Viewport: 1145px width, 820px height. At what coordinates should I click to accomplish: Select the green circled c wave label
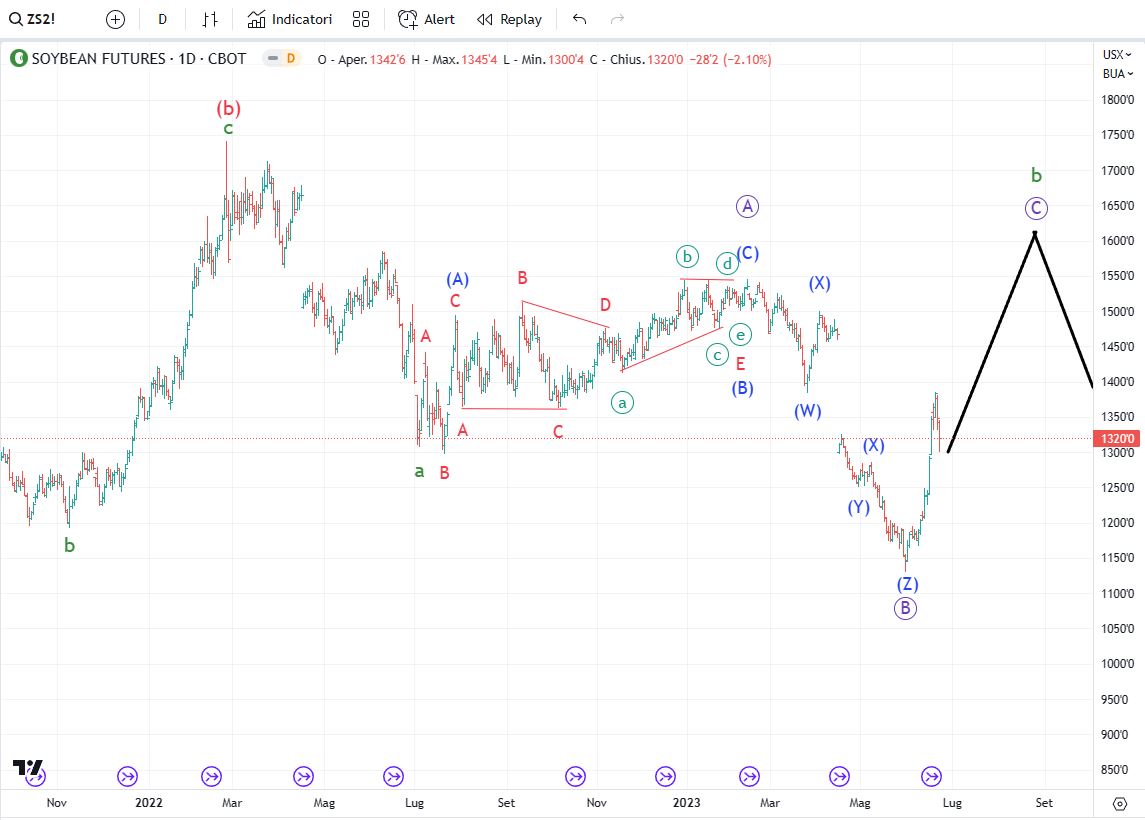point(718,356)
